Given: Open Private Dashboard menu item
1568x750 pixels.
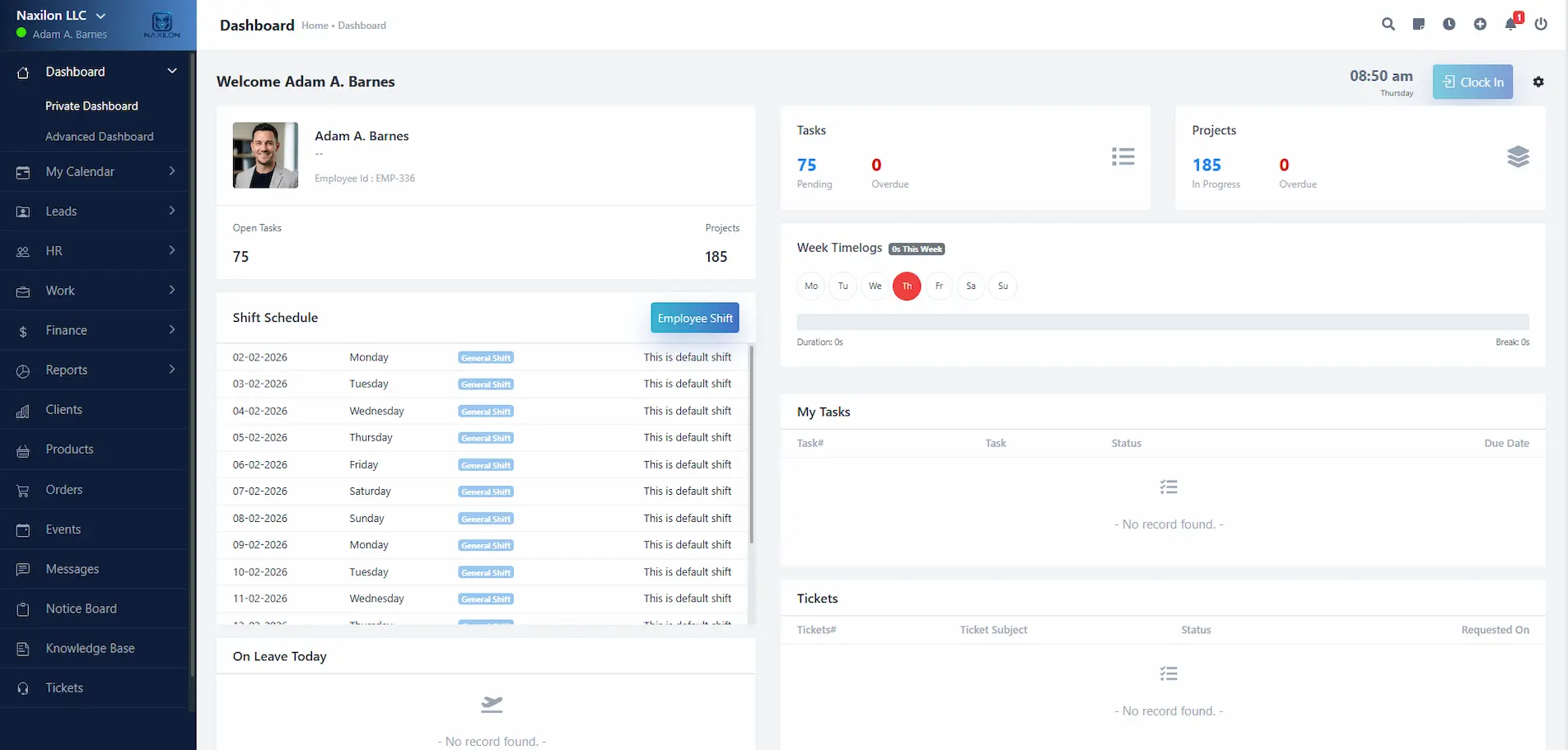Looking at the screenshot, I should [x=91, y=106].
